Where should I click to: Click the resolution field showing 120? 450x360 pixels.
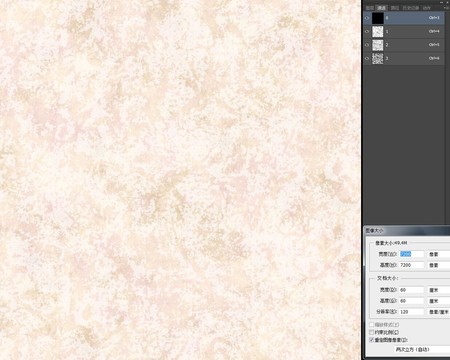(x=412, y=312)
